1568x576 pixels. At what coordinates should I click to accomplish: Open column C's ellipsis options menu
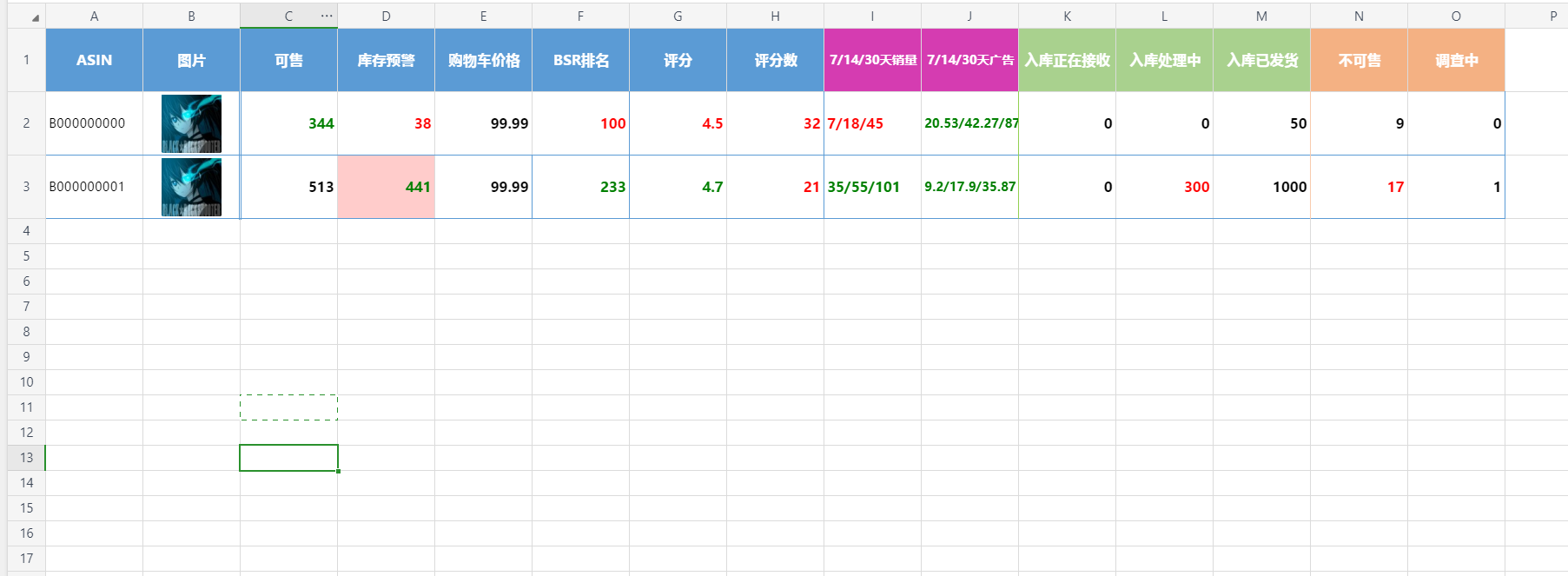click(x=327, y=16)
